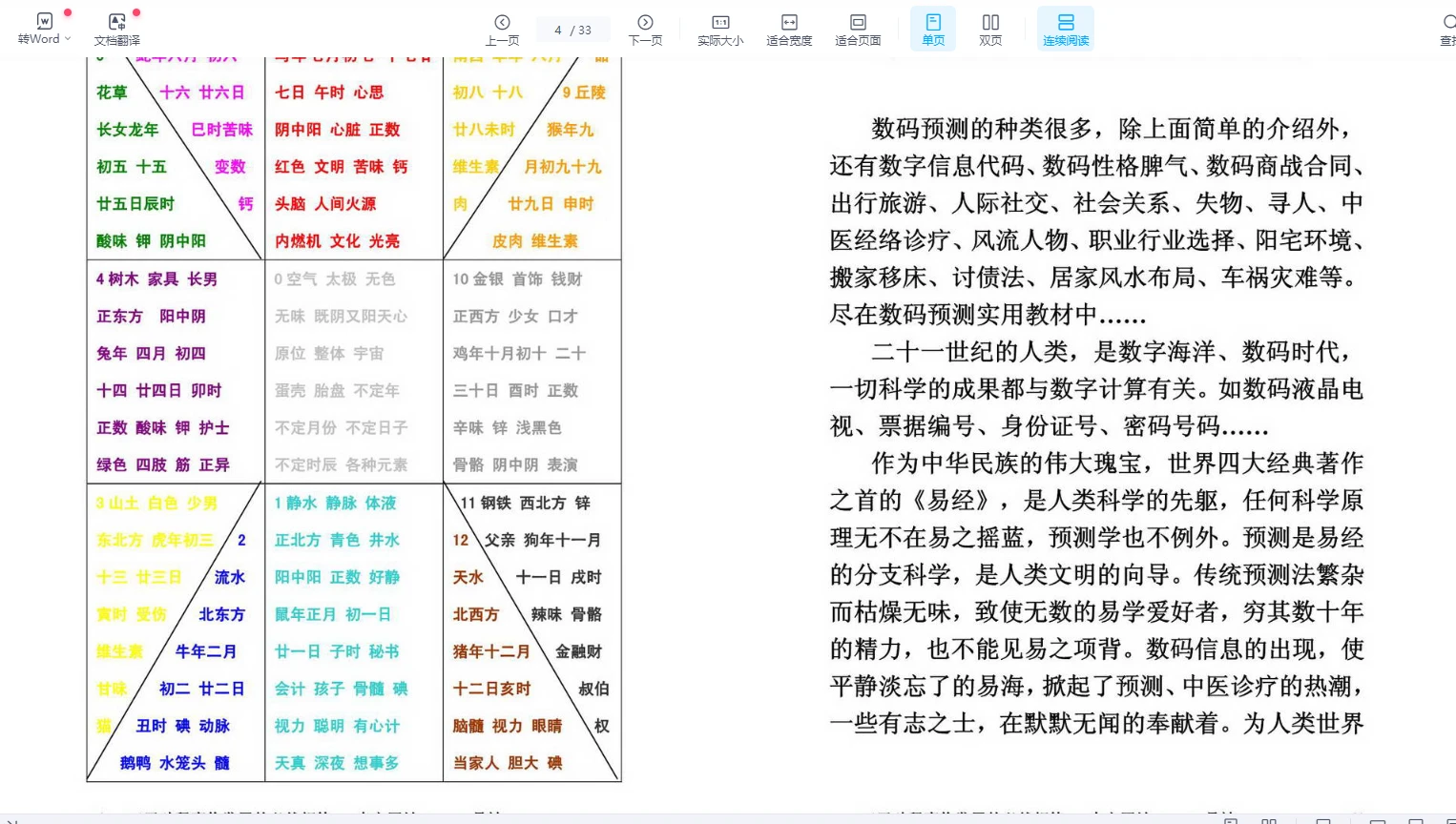Click the purple line 兔年 四月 初四

[151, 354]
